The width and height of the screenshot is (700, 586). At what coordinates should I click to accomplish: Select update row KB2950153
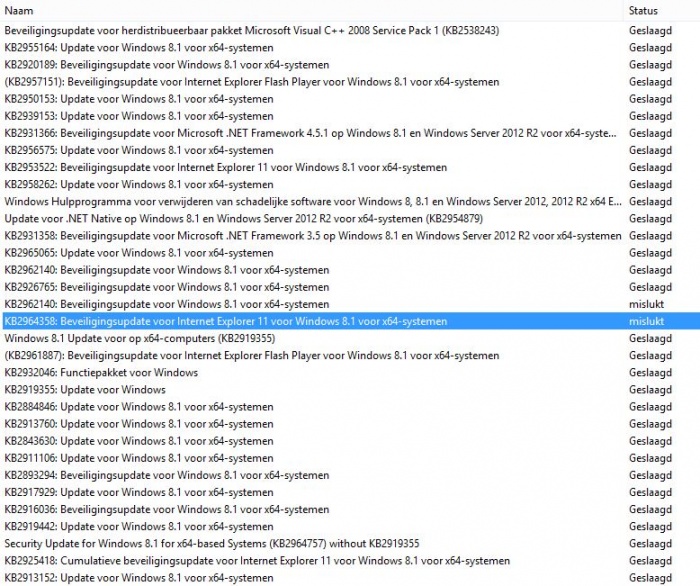pyautogui.click(x=350, y=99)
